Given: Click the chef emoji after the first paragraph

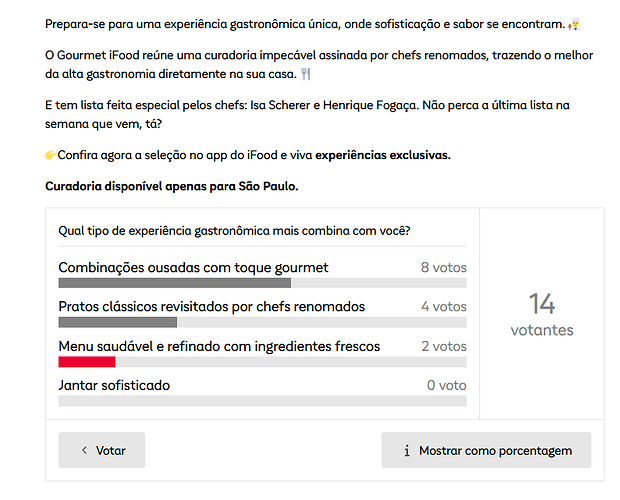Looking at the screenshot, I should coord(573,23).
